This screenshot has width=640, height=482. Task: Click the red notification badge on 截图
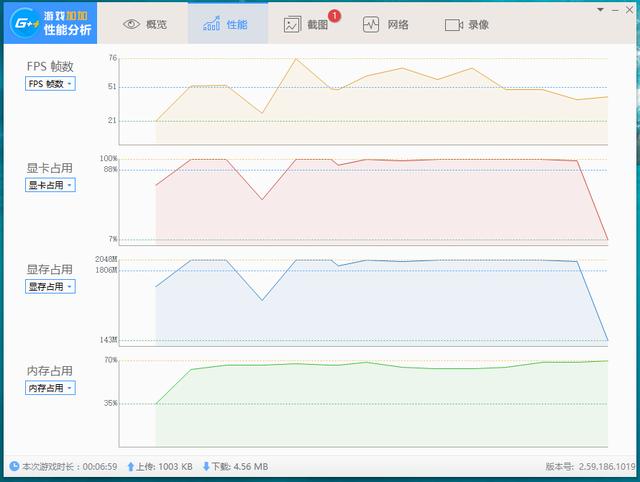click(334, 16)
